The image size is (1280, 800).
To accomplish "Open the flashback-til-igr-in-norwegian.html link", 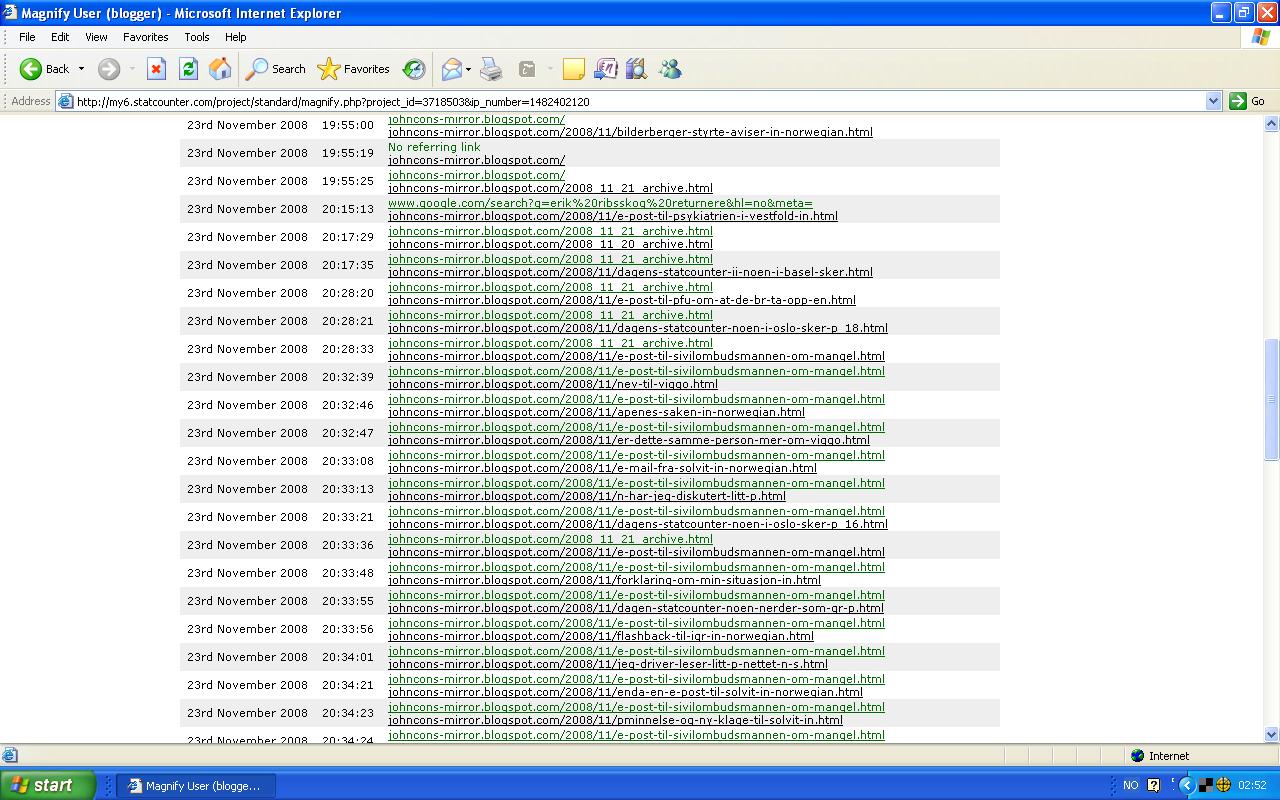I will point(601,636).
